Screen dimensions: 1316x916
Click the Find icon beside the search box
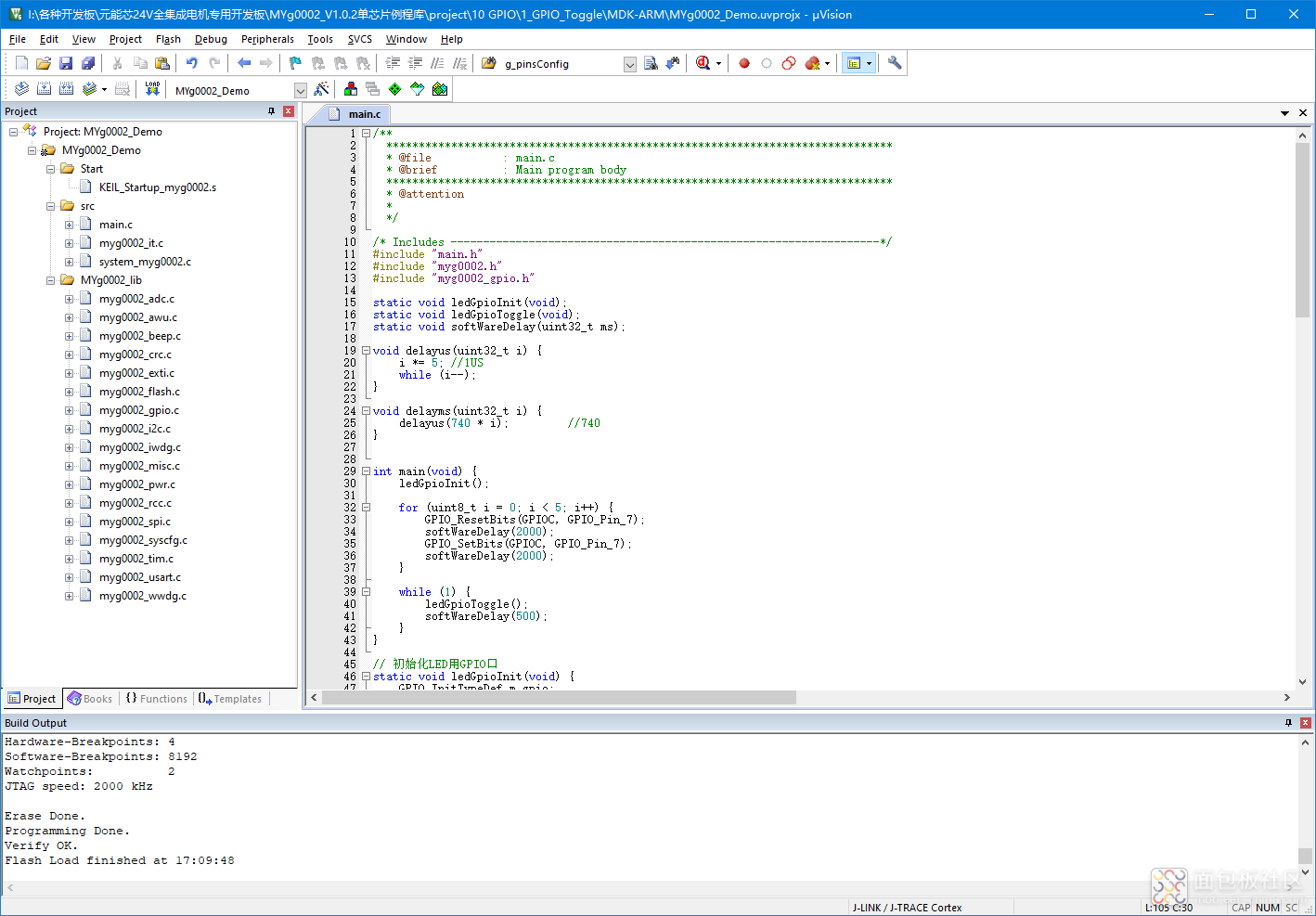[651, 63]
